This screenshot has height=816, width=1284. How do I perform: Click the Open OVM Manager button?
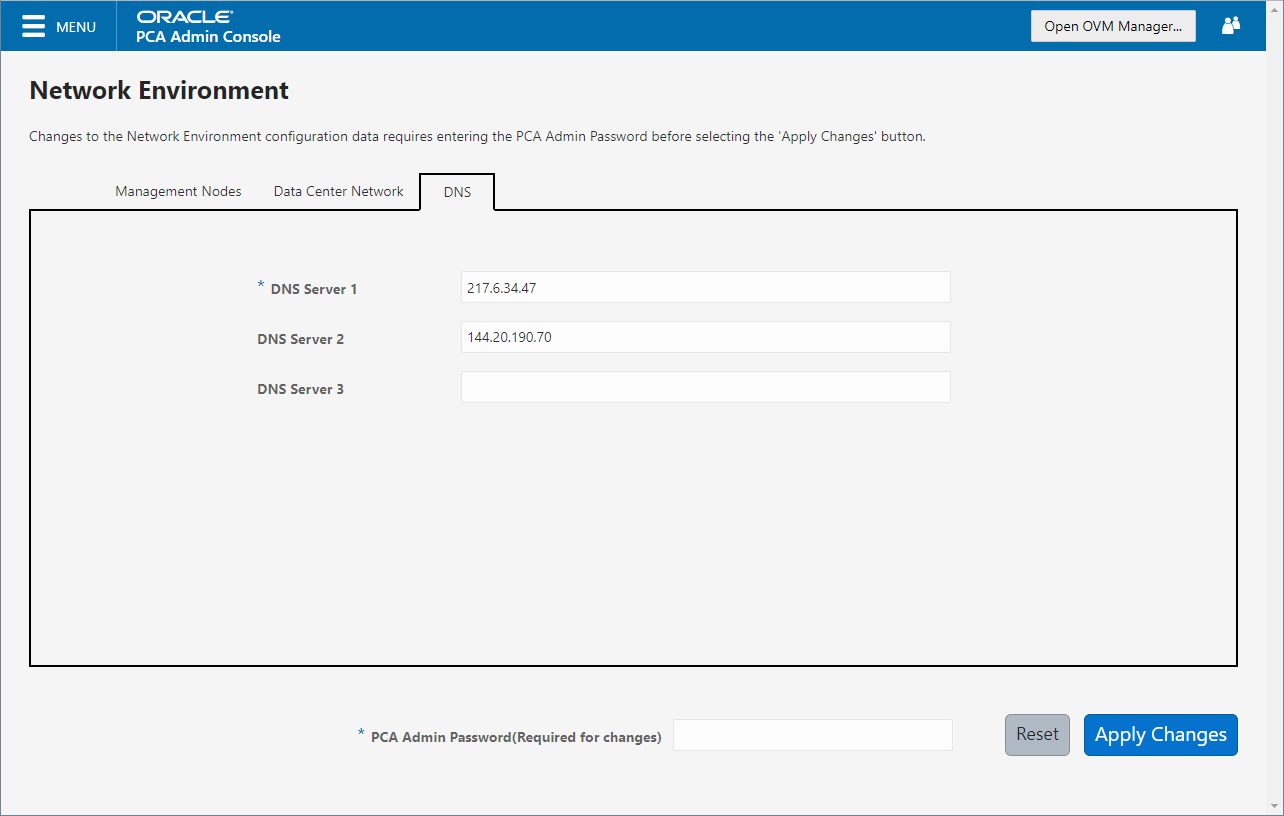point(1112,25)
